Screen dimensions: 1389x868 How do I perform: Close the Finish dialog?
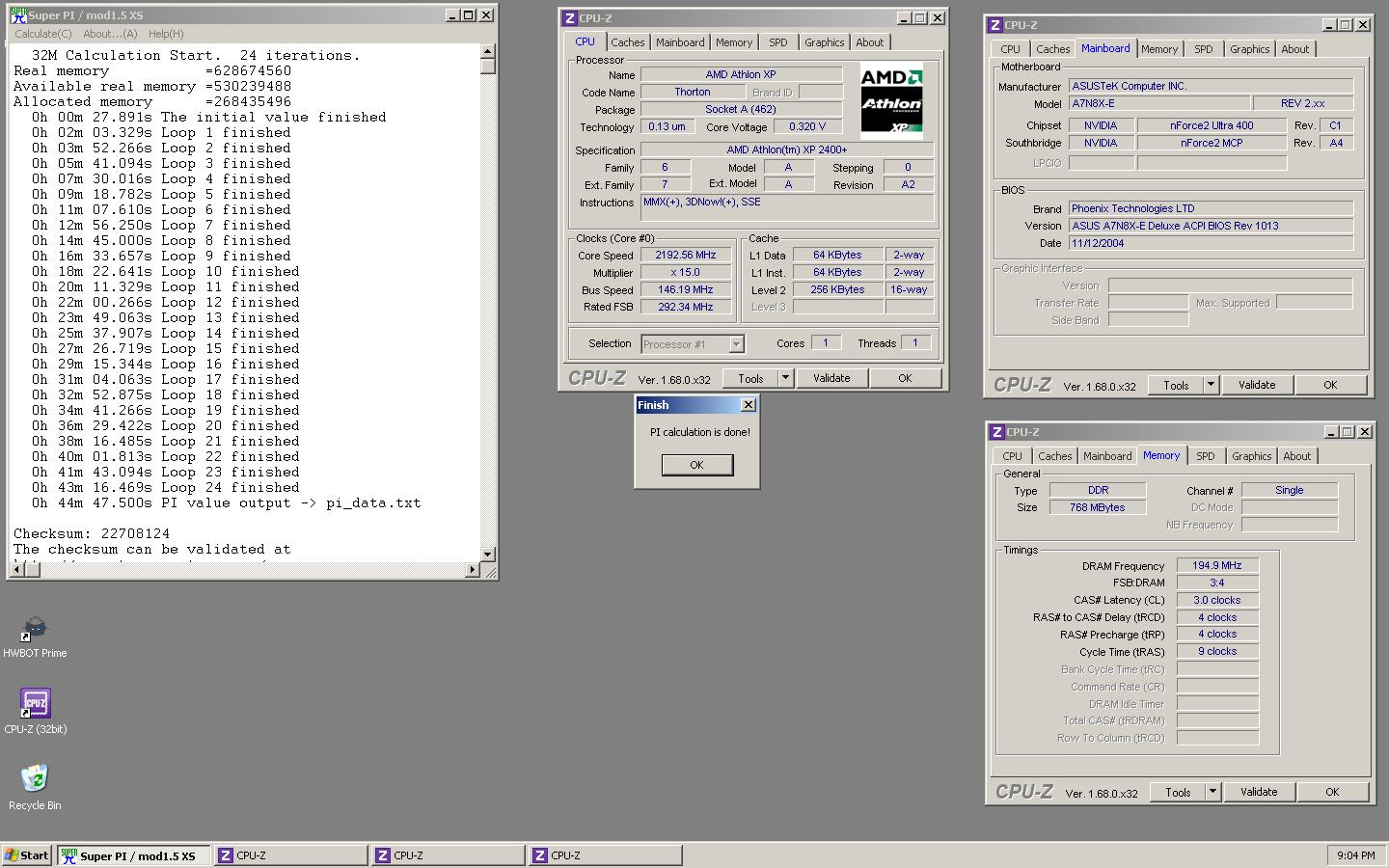(748, 405)
